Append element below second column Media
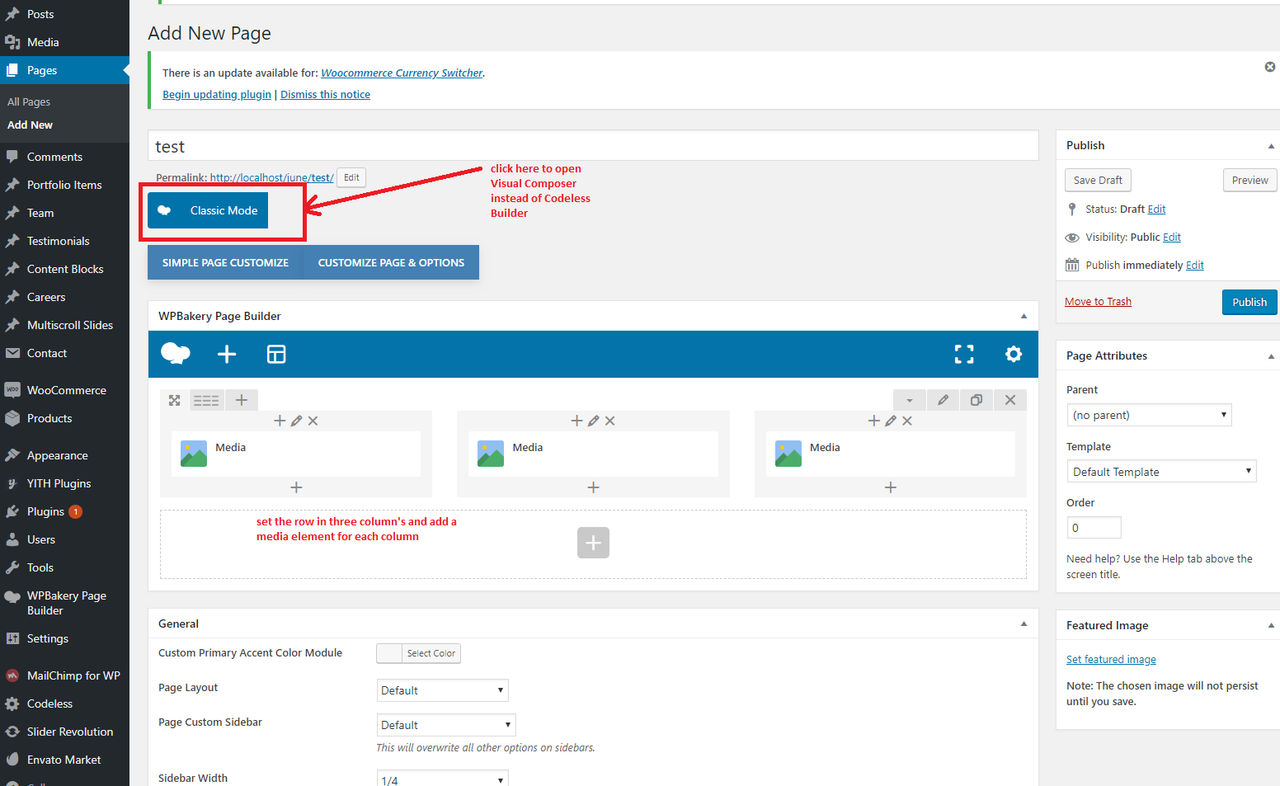Screen dimensions: 1280x786 tap(593, 487)
